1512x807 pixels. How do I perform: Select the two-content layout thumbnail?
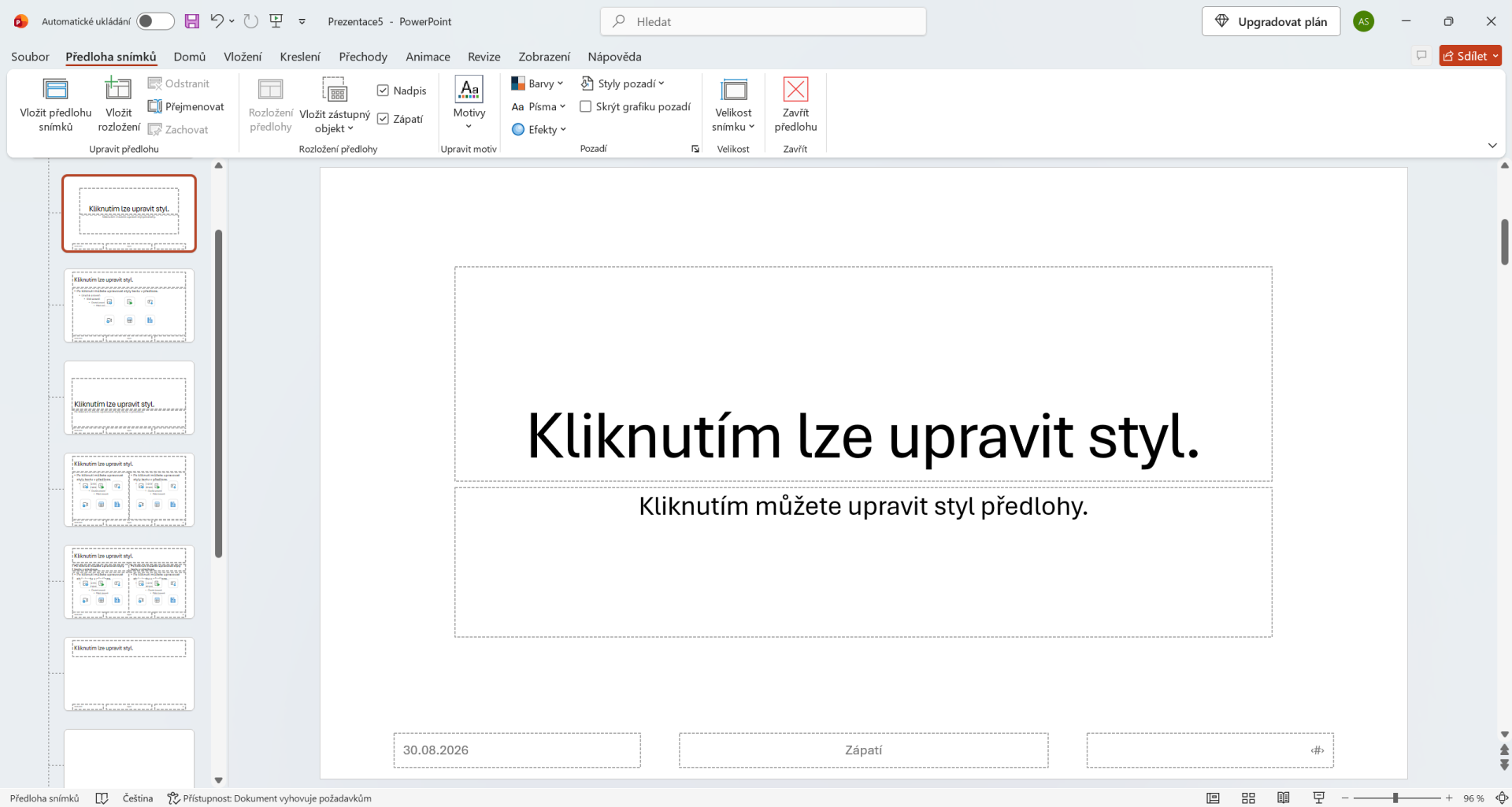[x=129, y=490]
